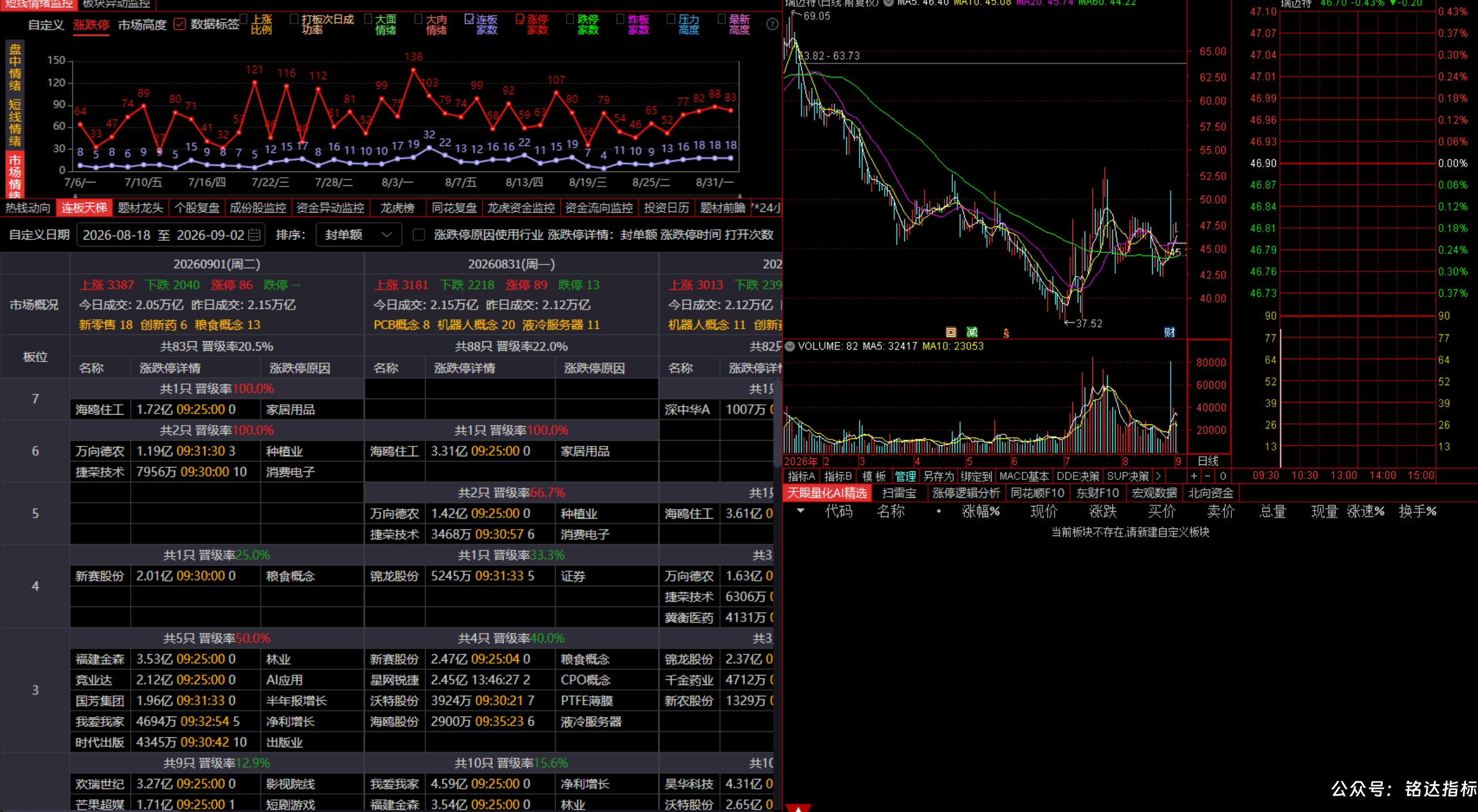Sort stock list by 涨幅% column

pyautogui.click(x=981, y=511)
